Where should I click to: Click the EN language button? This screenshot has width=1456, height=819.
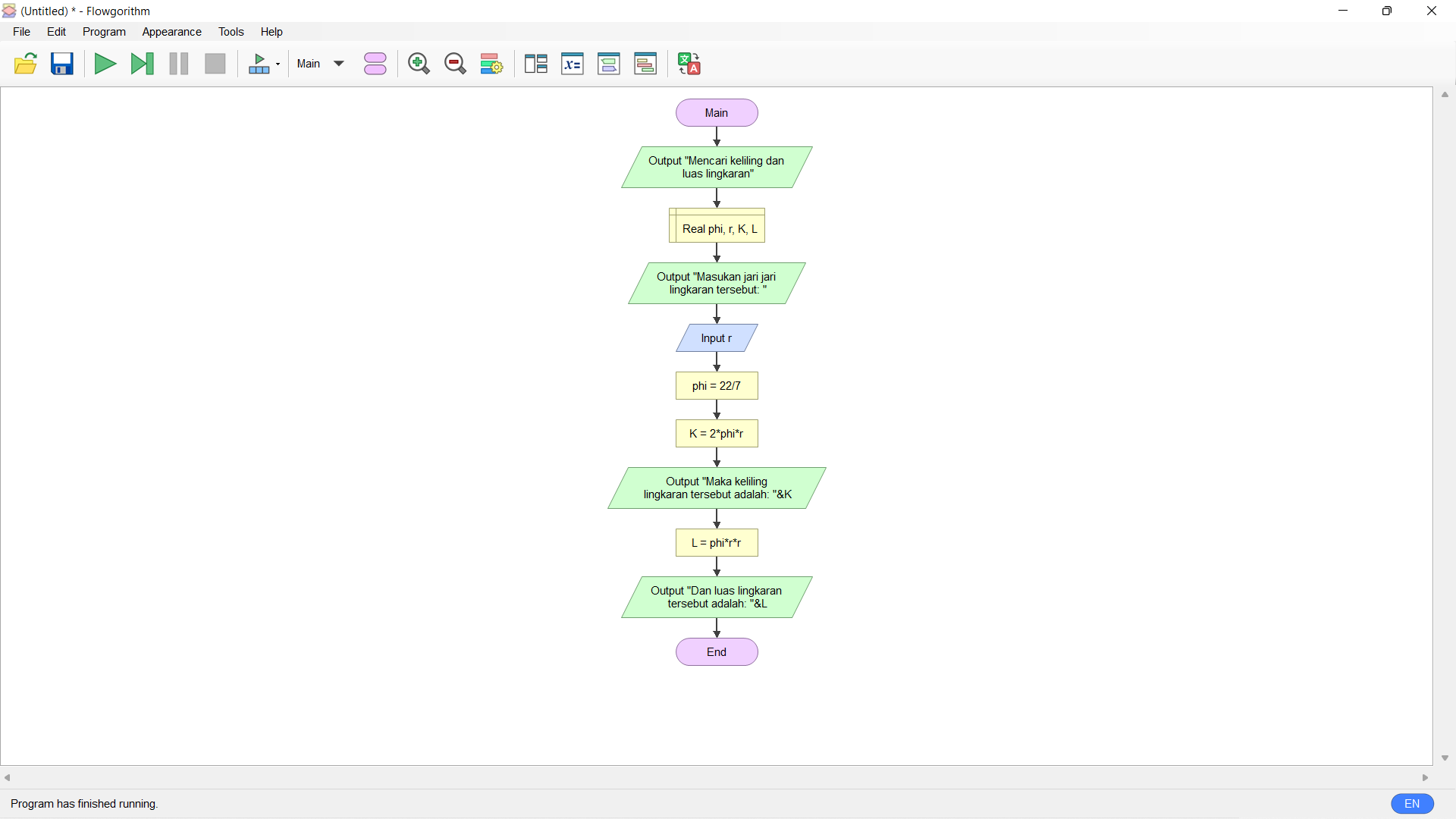tap(1412, 804)
